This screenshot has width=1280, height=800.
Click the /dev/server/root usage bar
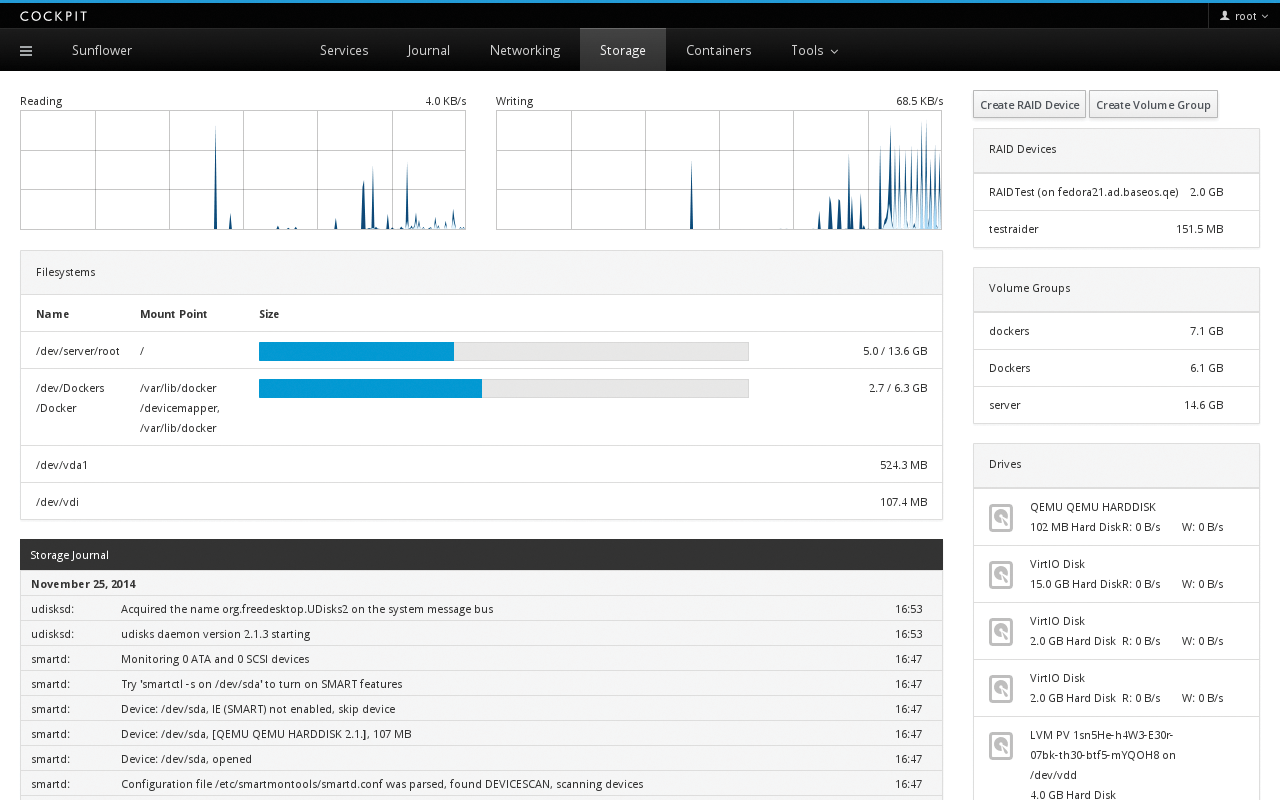tap(503, 351)
